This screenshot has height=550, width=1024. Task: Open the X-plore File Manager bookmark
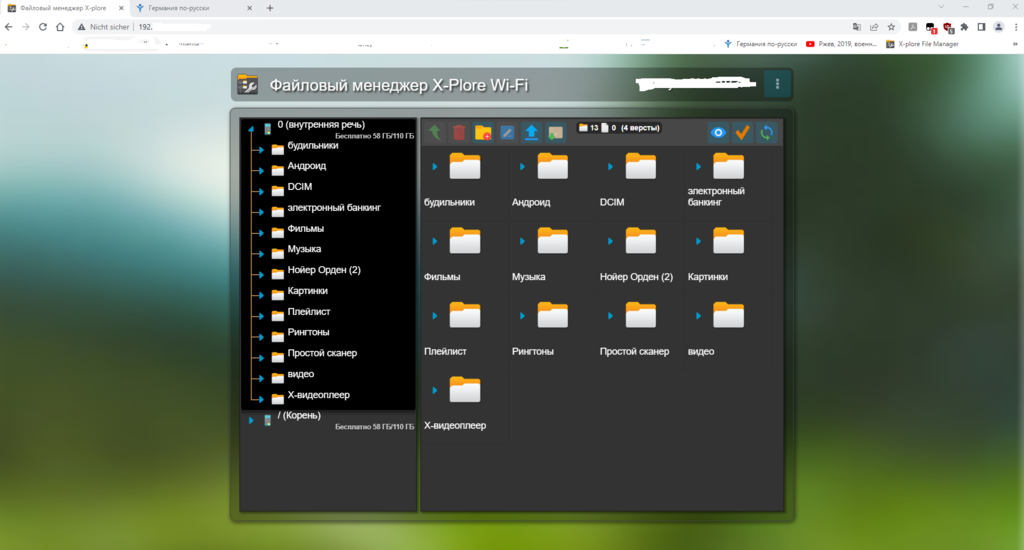tap(922, 44)
